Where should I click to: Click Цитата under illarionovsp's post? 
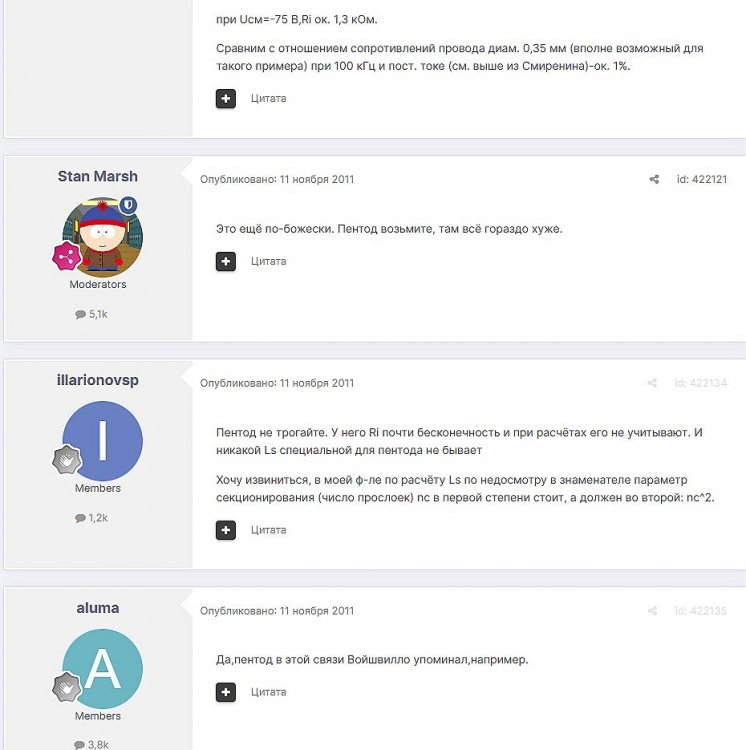click(x=269, y=530)
